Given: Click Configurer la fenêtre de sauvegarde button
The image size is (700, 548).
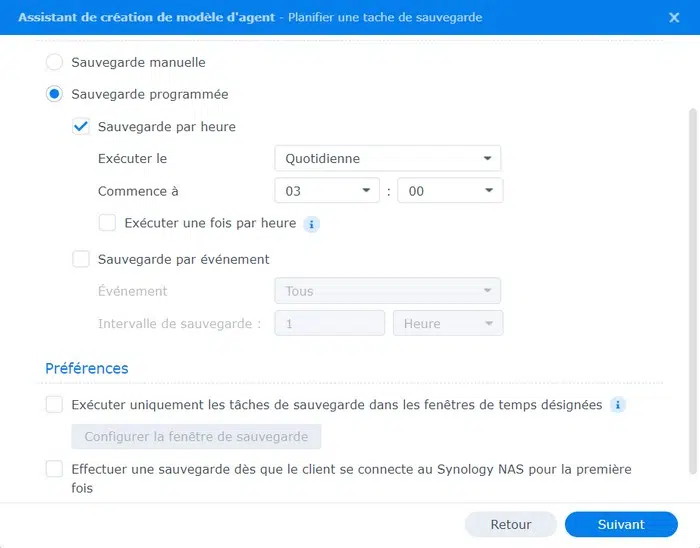Looking at the screenshot, I should [x=196, y=437].
